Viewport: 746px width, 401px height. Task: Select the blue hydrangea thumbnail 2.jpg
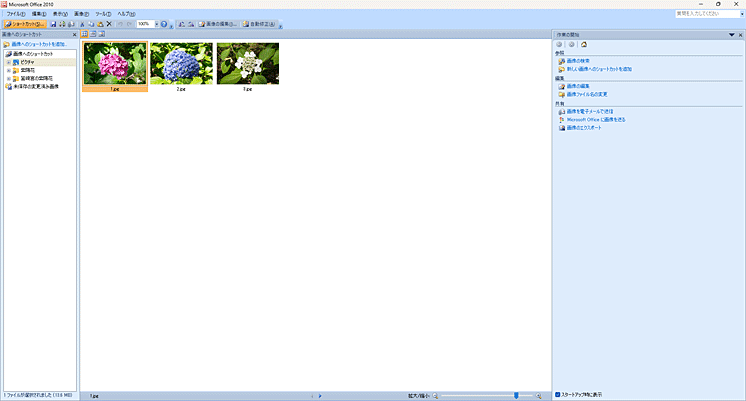tap(181, 63)
